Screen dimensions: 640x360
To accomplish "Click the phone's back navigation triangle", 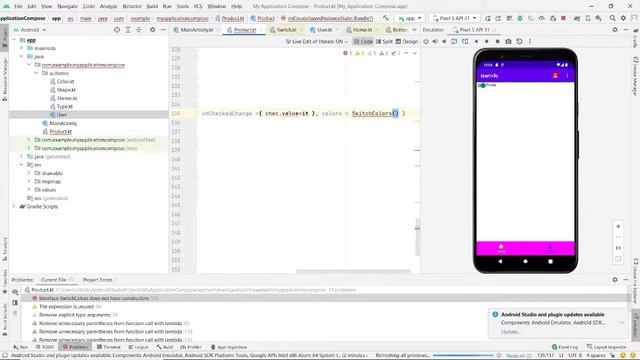I will 500,261.
